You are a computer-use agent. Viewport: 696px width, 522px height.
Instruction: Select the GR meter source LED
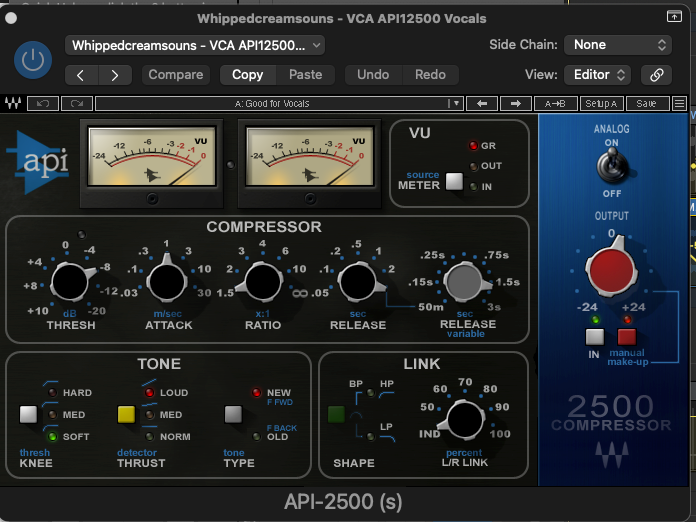pos(473,146)
